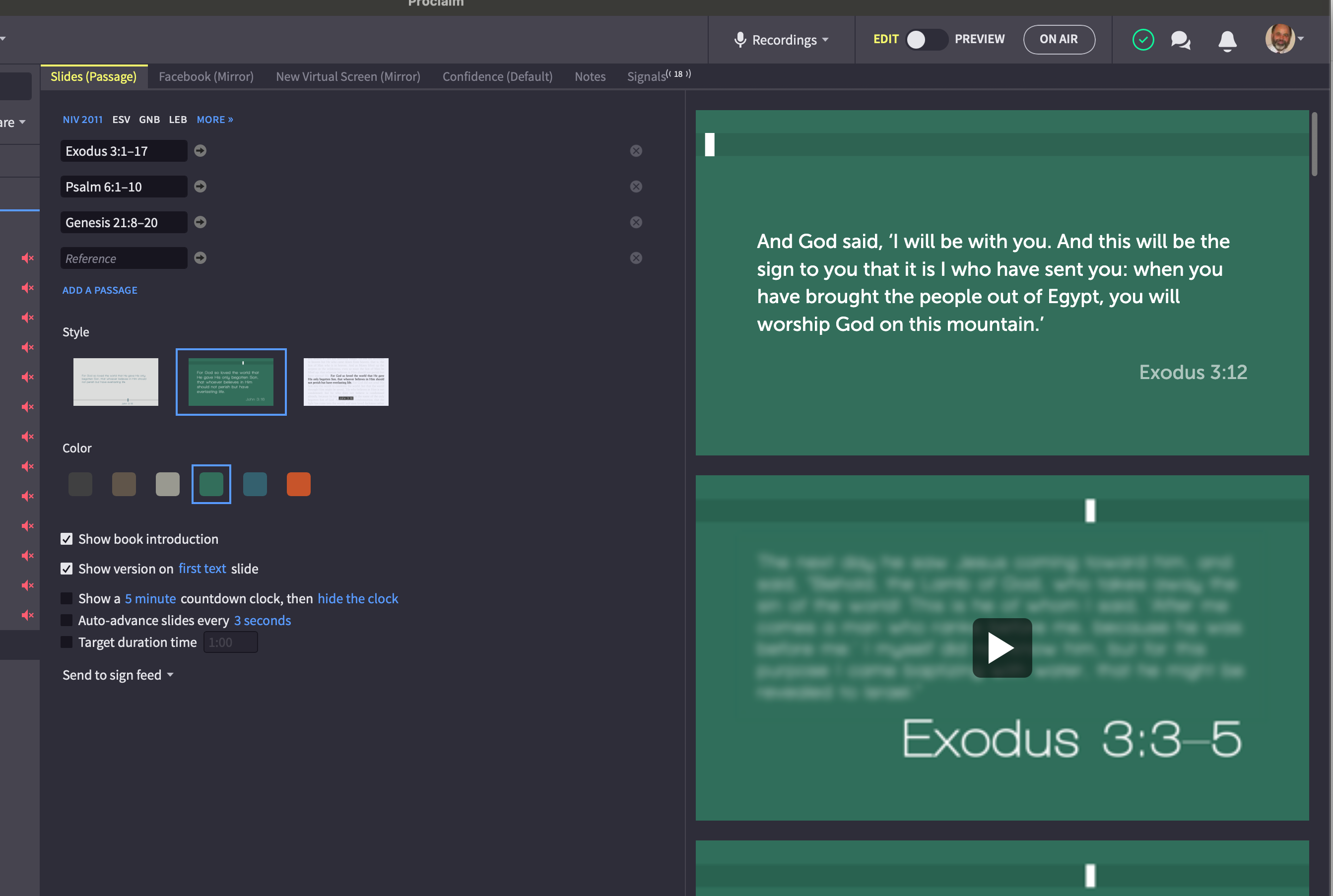Toggle the Edit/Preview switch

926,39
